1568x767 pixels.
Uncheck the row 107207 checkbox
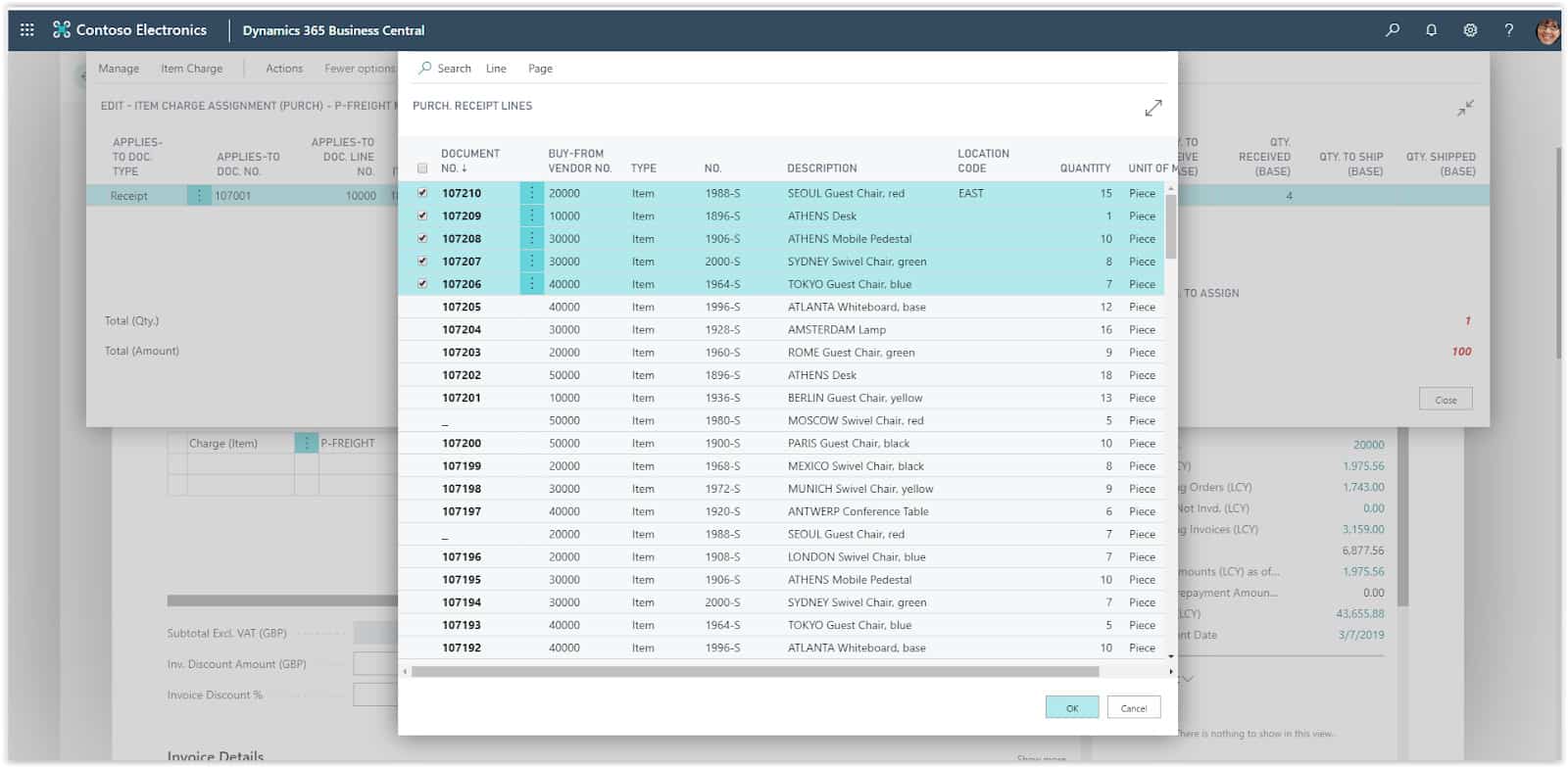422,262
